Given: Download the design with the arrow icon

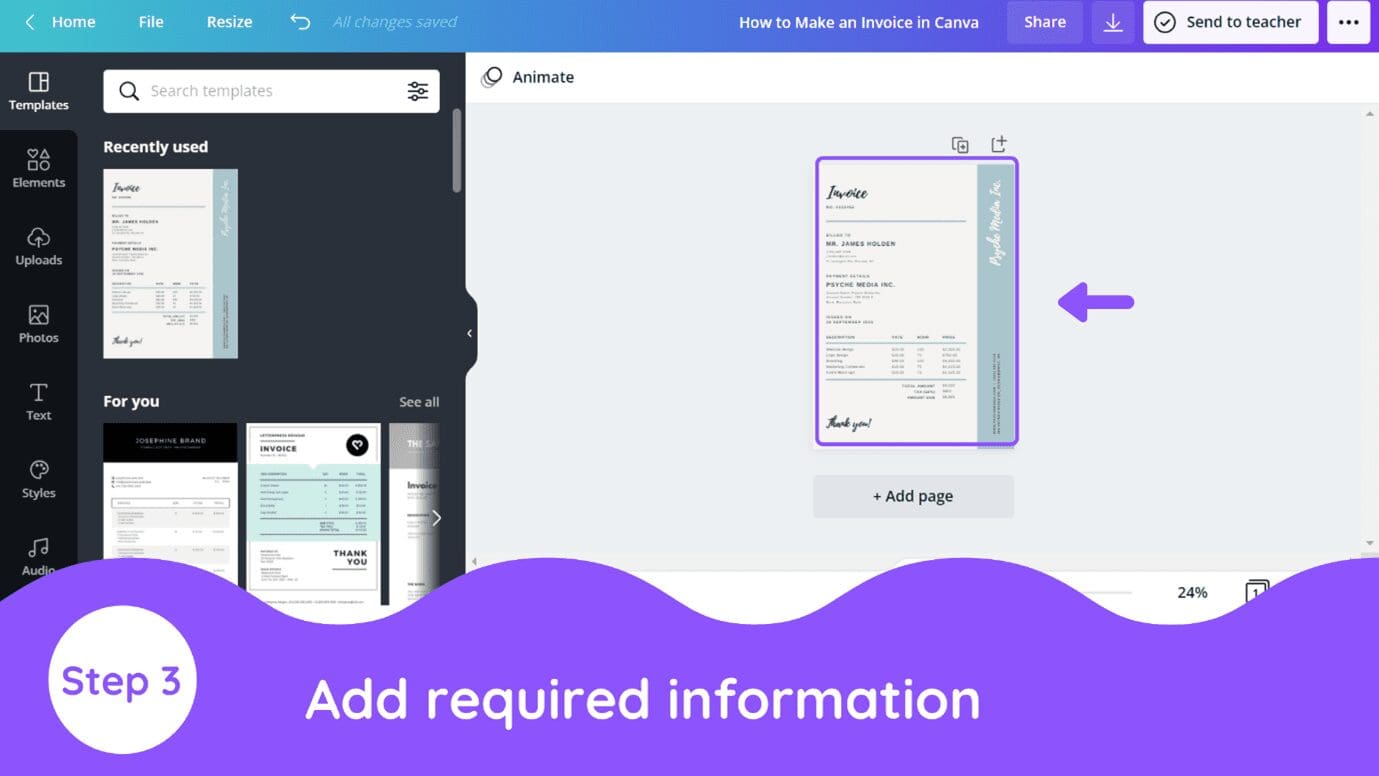Looking at the screenshot, I should (x=1113, y=22).
